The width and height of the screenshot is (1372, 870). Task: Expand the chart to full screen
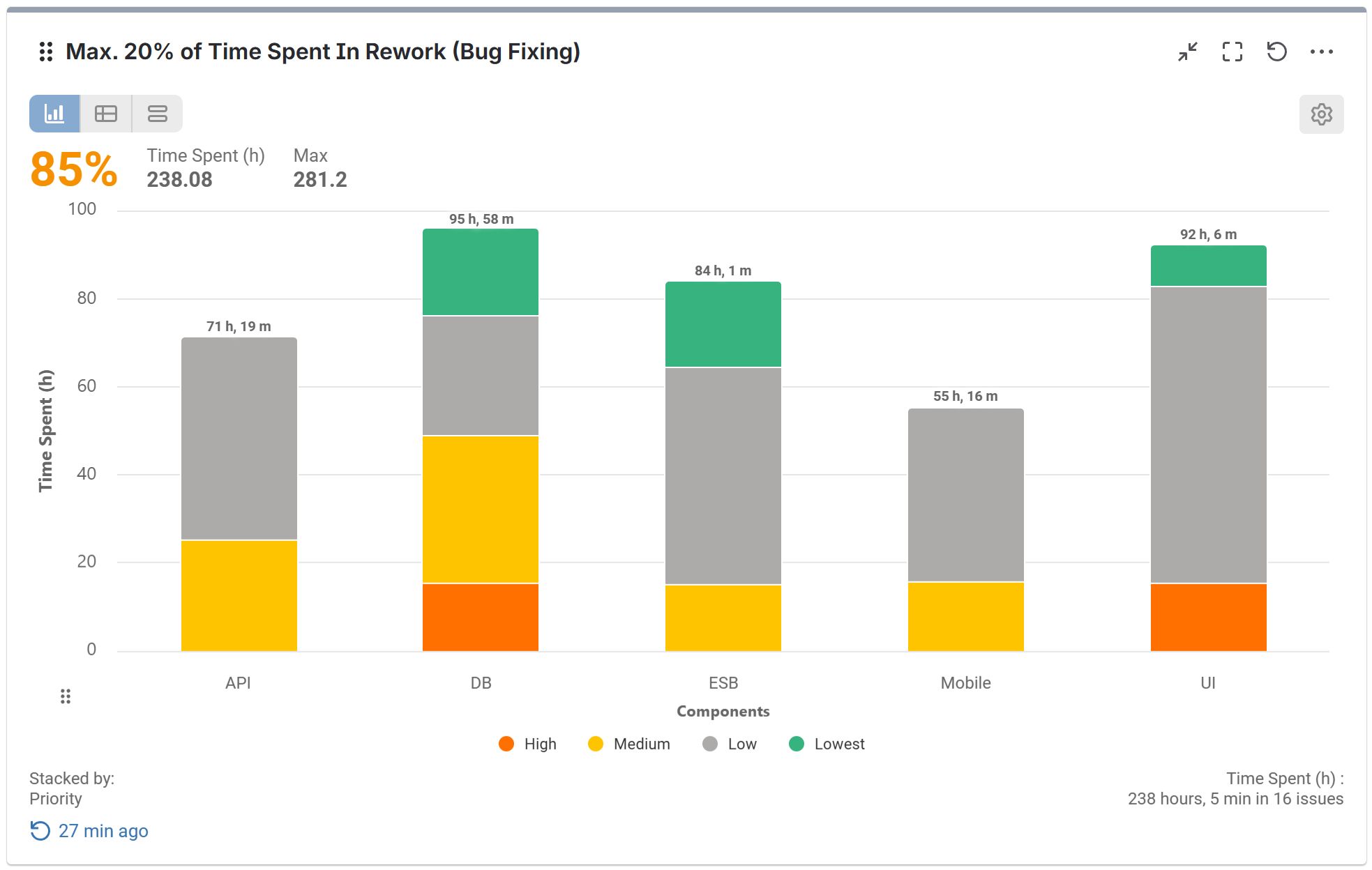click(x=1233, y=51)
